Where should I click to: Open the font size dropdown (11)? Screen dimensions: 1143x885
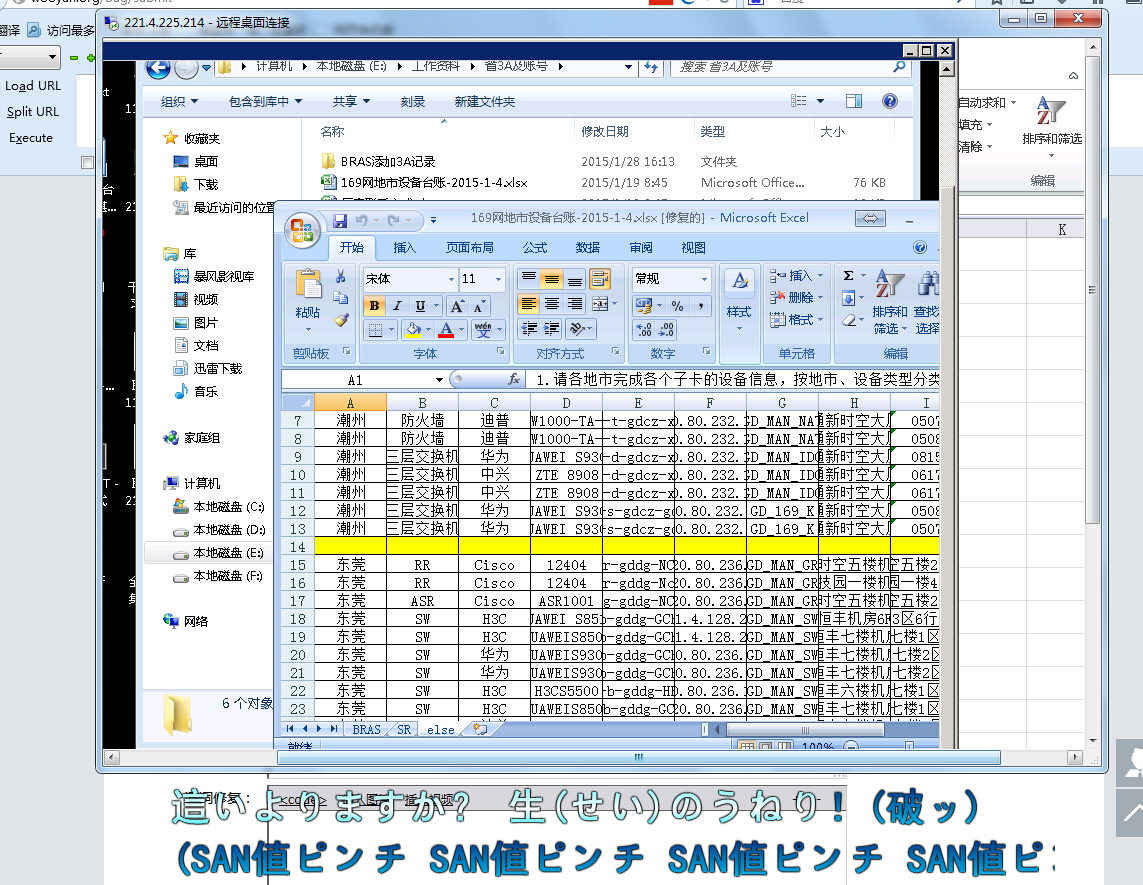[499, 279]
